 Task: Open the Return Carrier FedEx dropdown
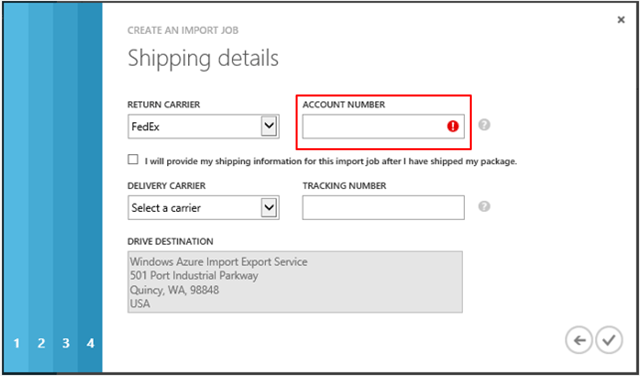click(x=203, y=127)
